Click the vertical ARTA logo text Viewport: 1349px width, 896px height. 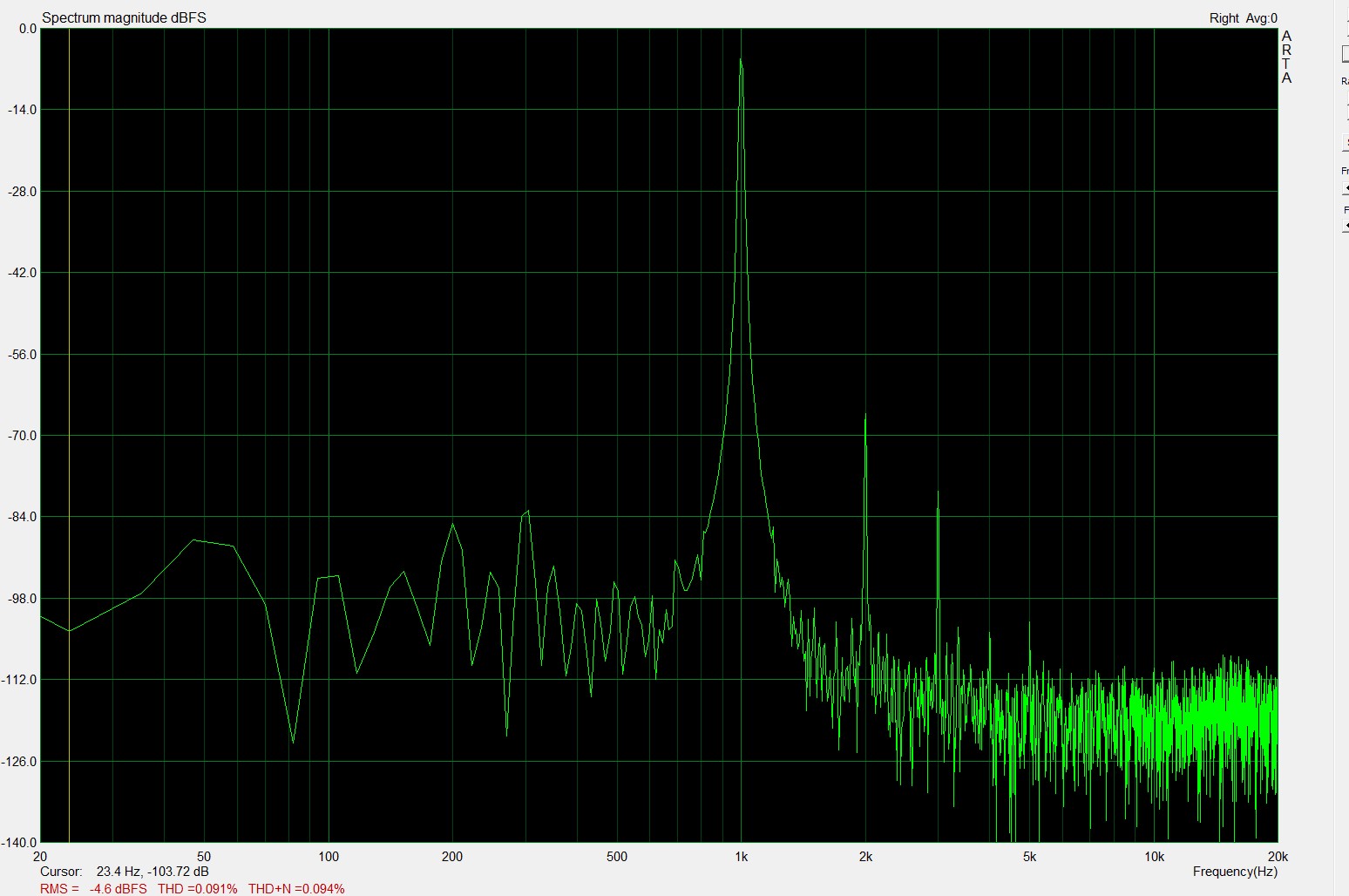1286,57
